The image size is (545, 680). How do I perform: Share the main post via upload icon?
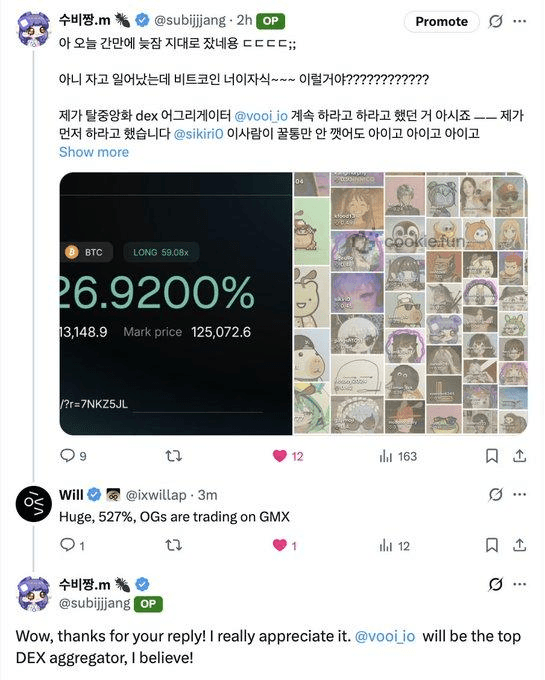point(519,456)
